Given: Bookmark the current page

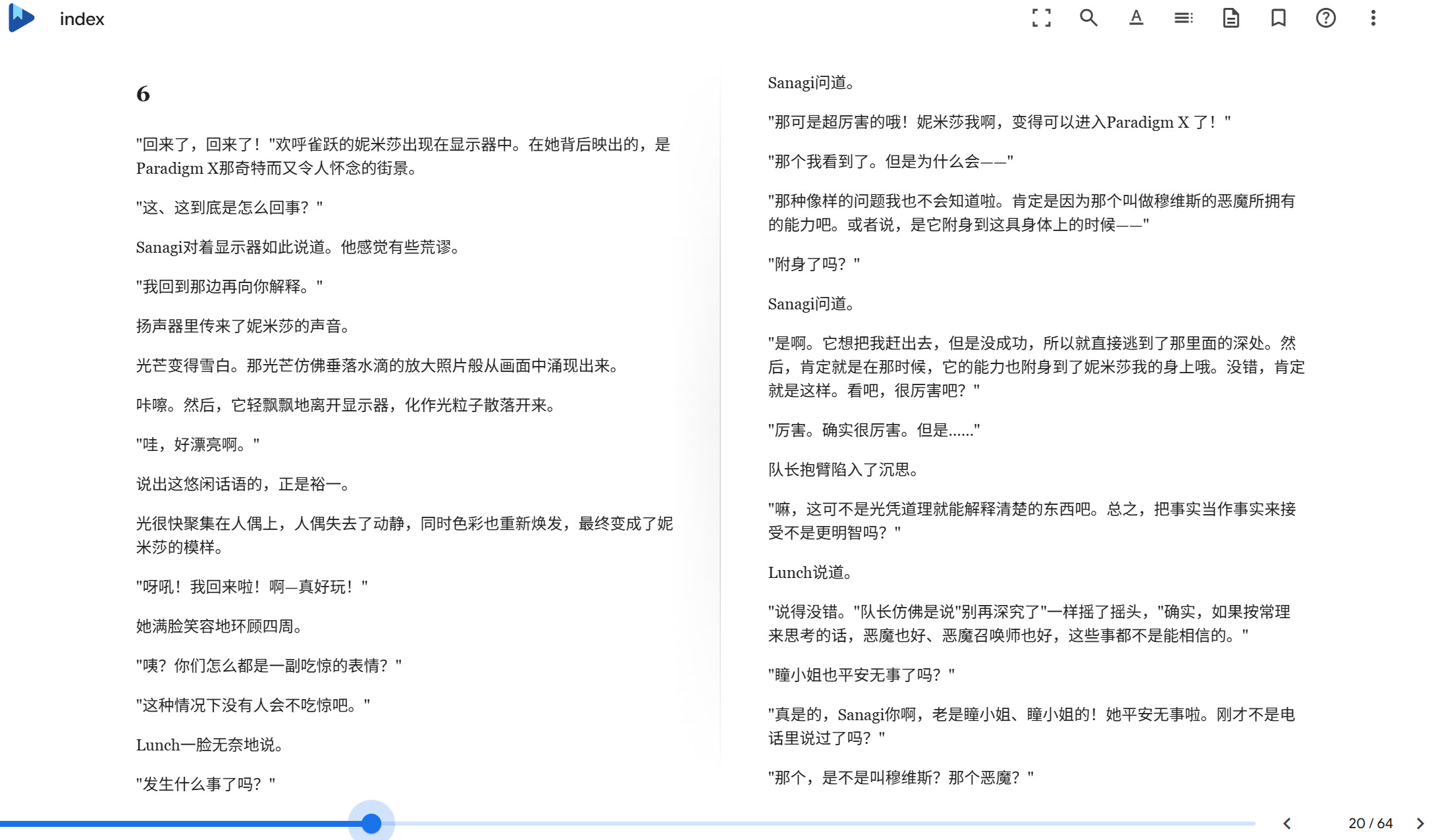Looking at the screenshot, I should coord(1278,18).
